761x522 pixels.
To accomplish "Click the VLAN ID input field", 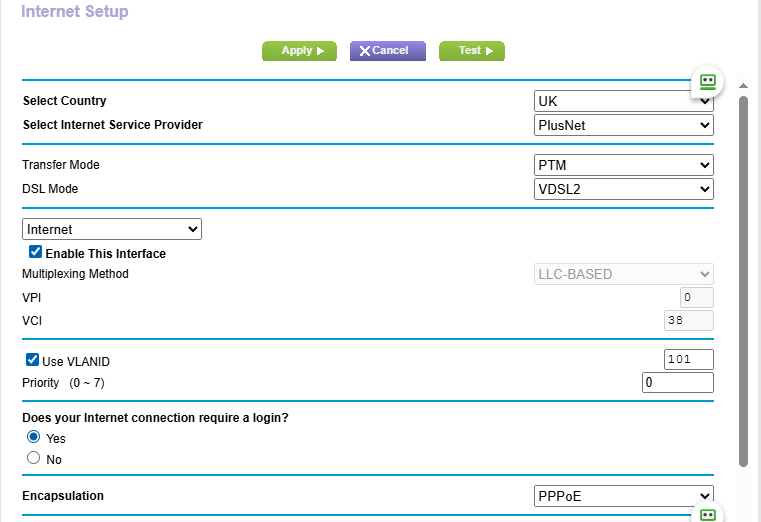I will click(x=688, y=360).
